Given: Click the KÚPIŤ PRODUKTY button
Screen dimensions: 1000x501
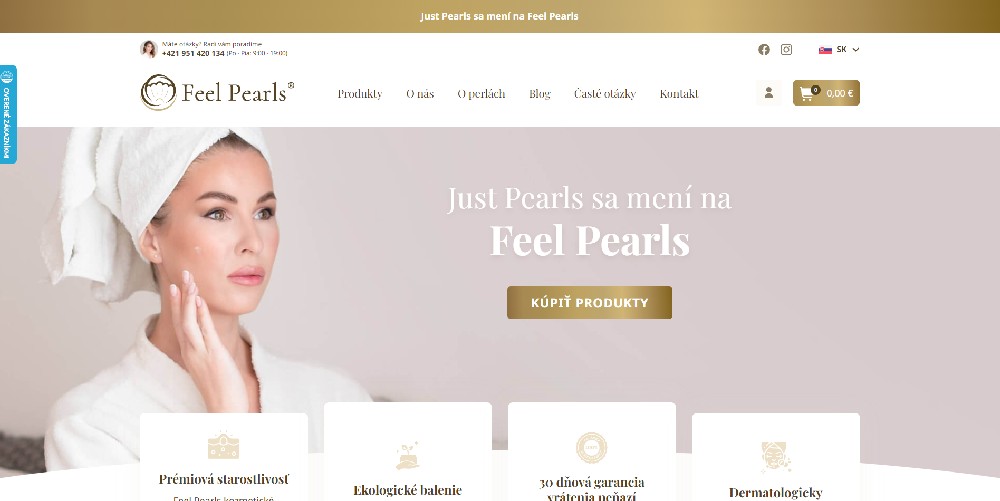Looking at the screenshot, I should (589, 303).
